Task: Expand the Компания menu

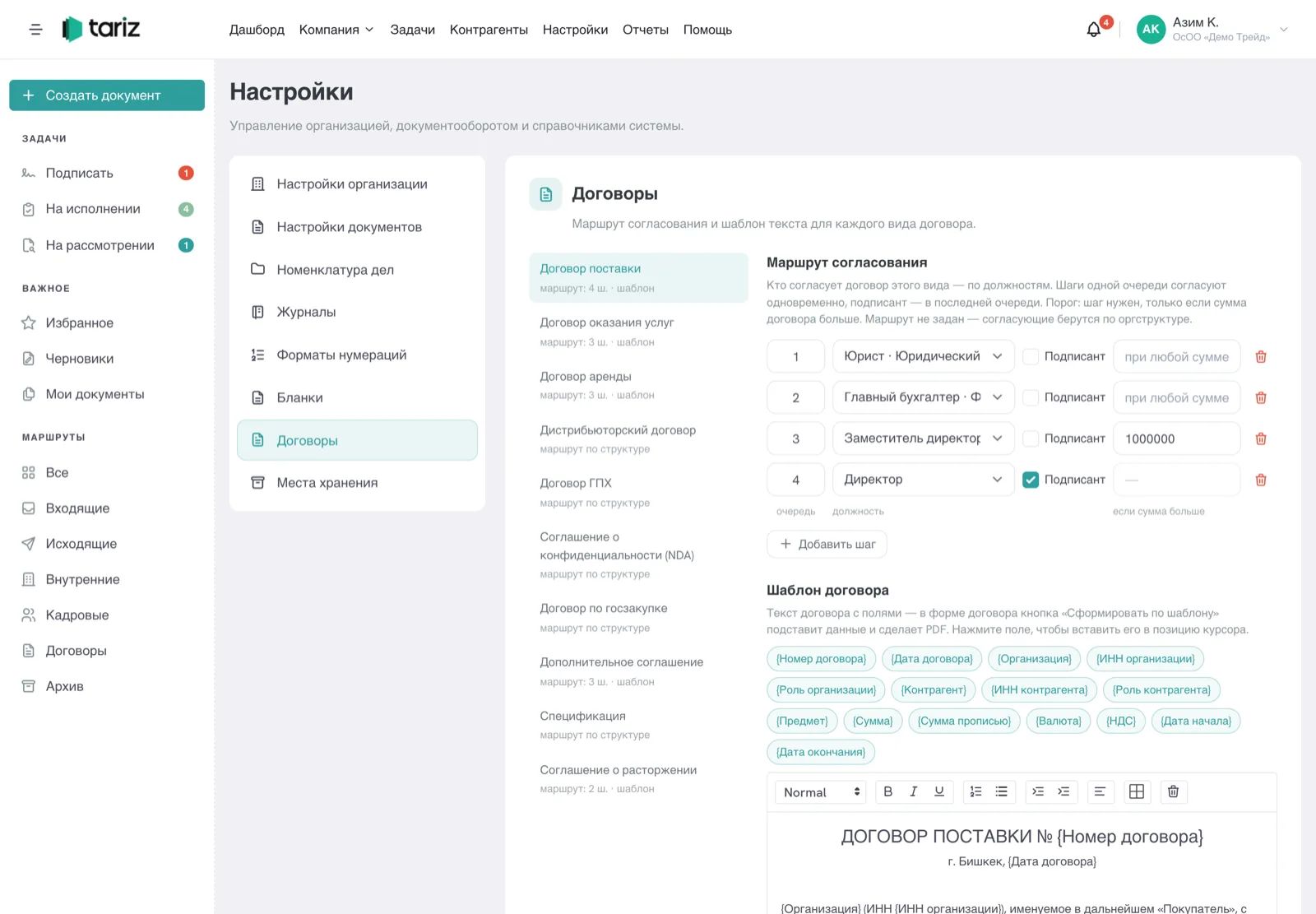Action: 336,30
